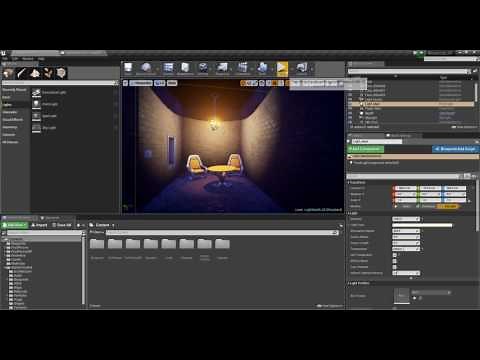Image resolution: width=480 pixels, height=360 pixels.
Task: Open the Cinematics toolbar icon
Action: [x=243, y=68]
